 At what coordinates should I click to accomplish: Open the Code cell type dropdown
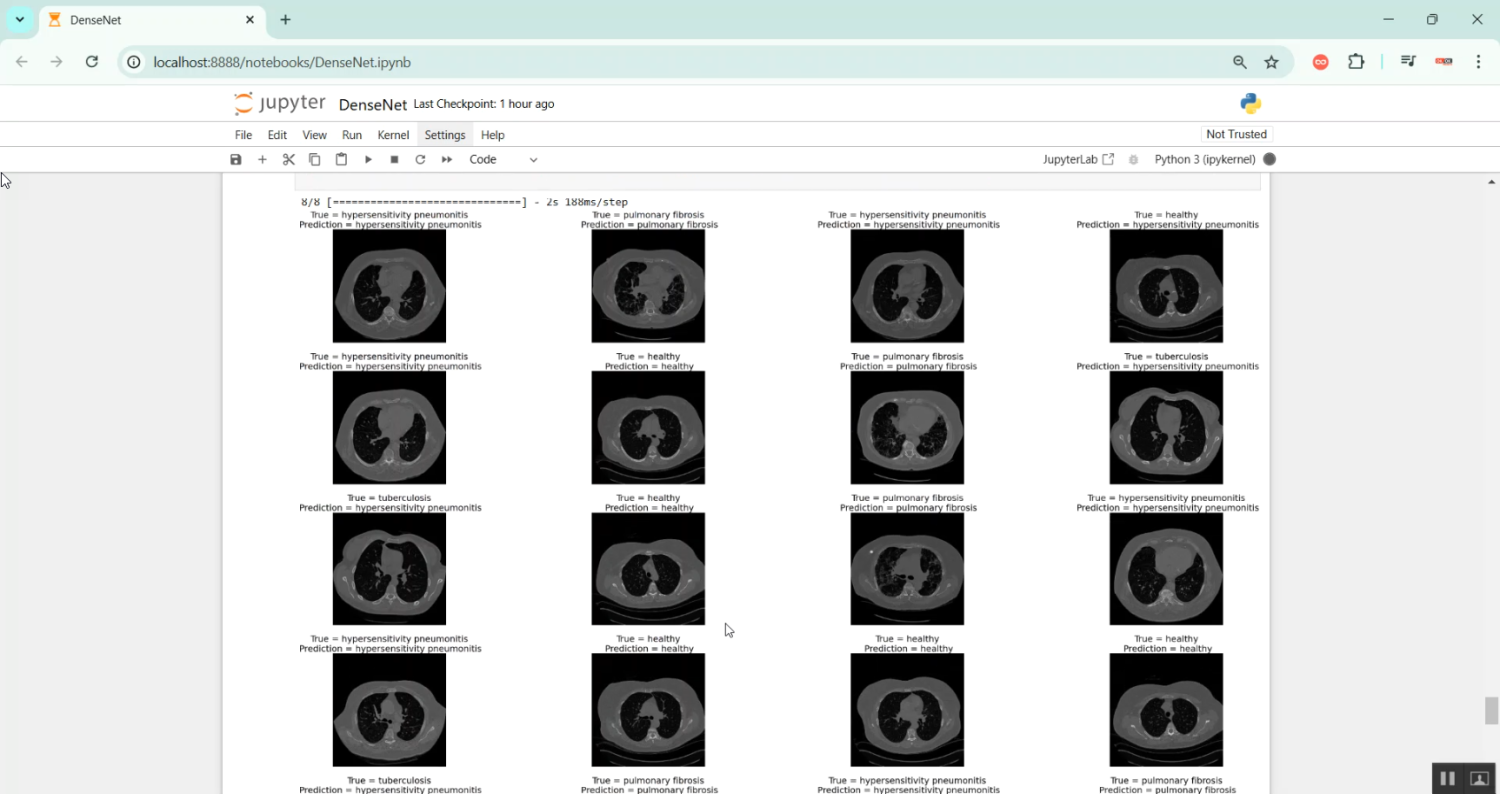(x=503, y=160)
